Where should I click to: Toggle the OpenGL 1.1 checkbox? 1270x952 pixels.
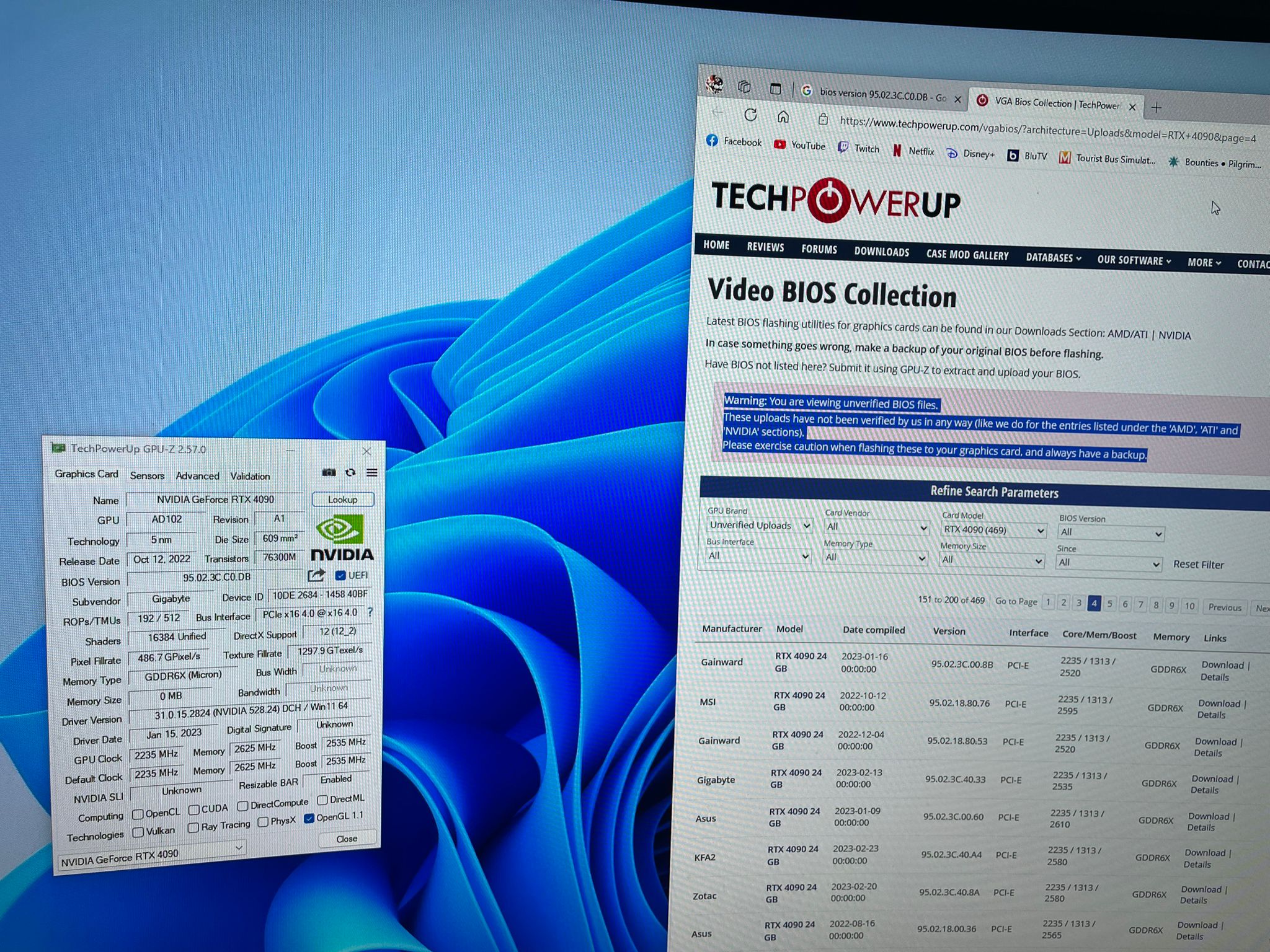(x=309, y=819)
